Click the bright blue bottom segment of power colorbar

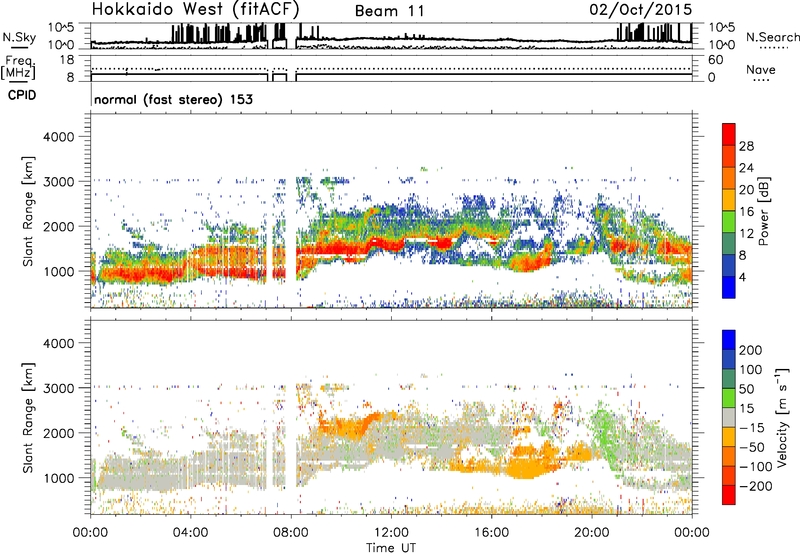[729, 287]
